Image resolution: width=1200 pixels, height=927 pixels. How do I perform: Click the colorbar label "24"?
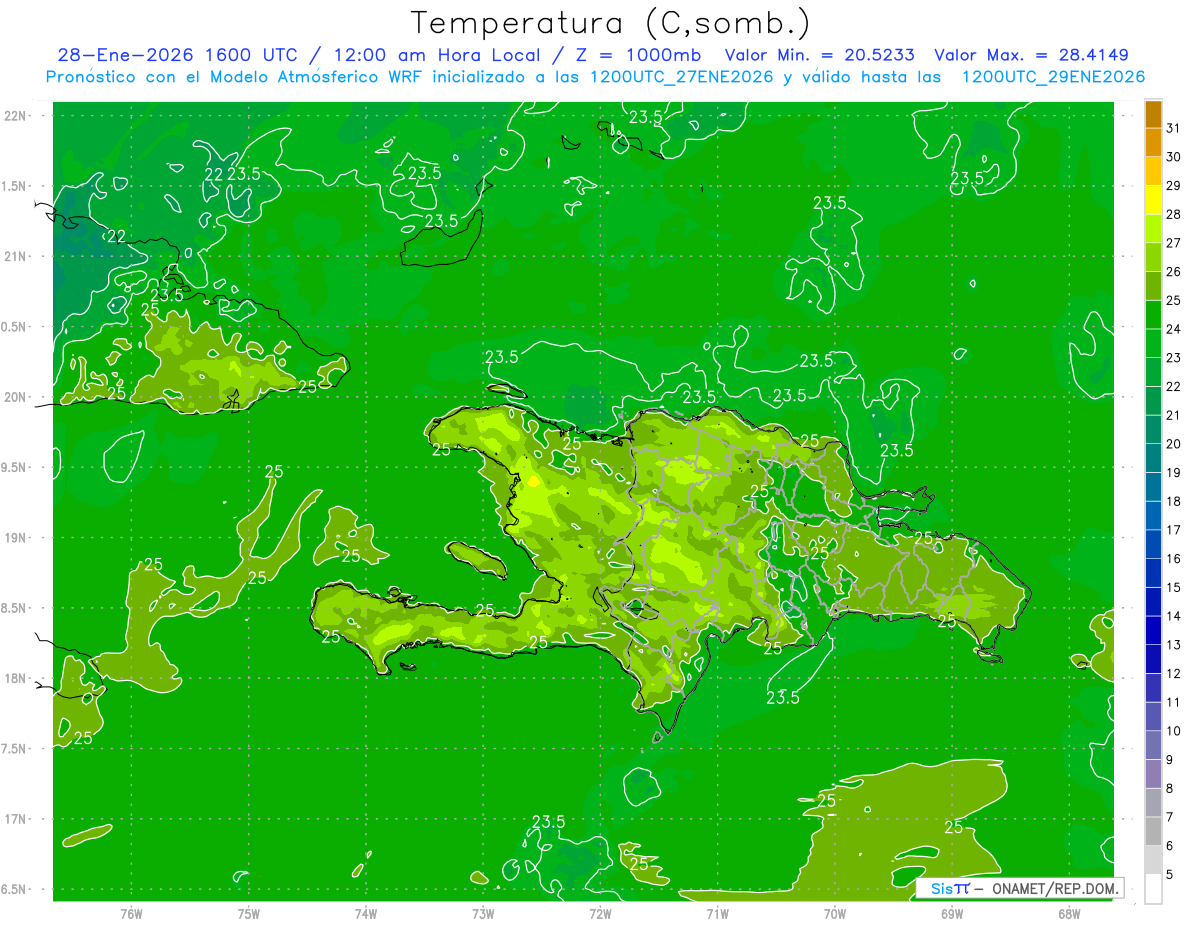pyautogui.click(x=1174, y=329)
